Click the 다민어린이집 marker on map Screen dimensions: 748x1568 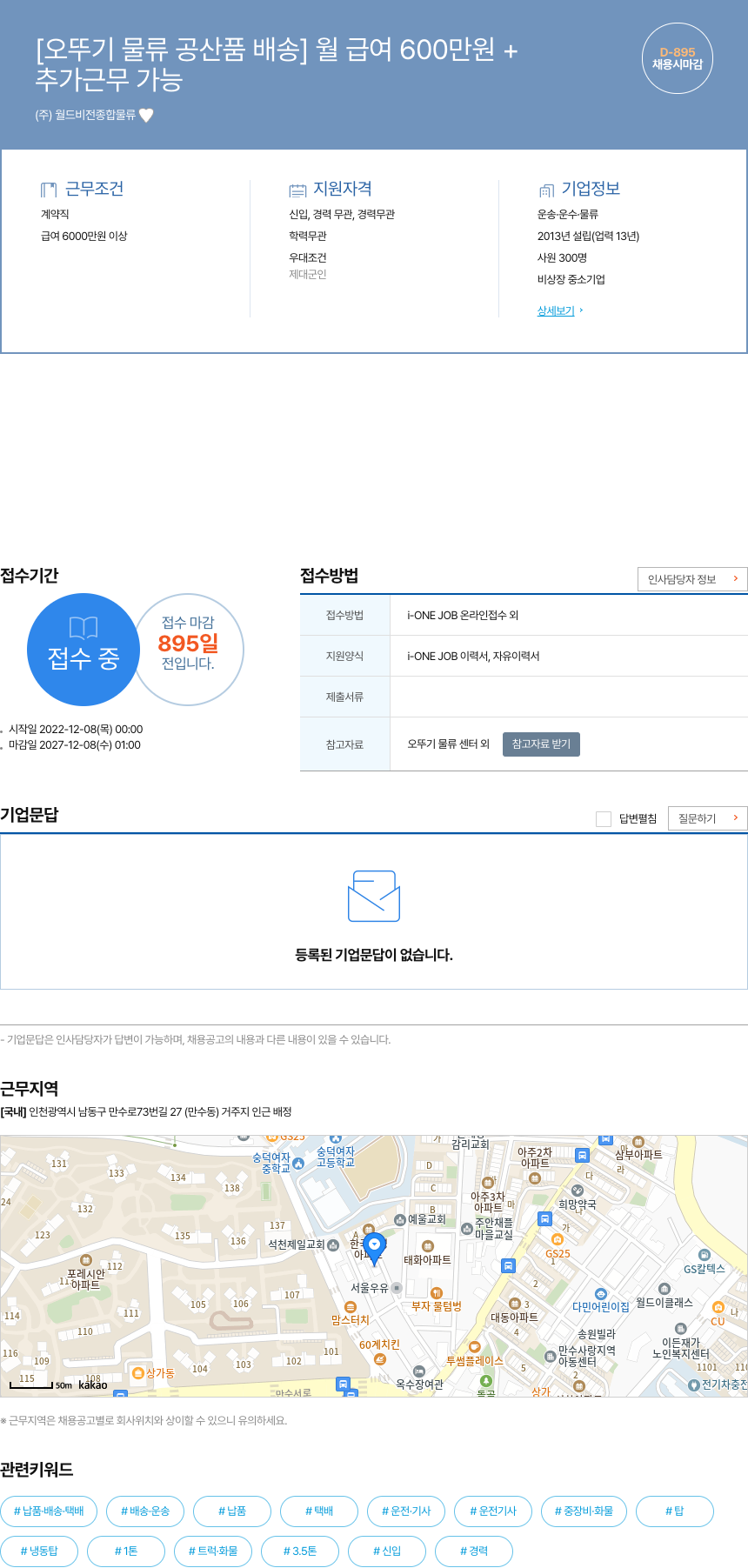click(x=600, y=1294)
